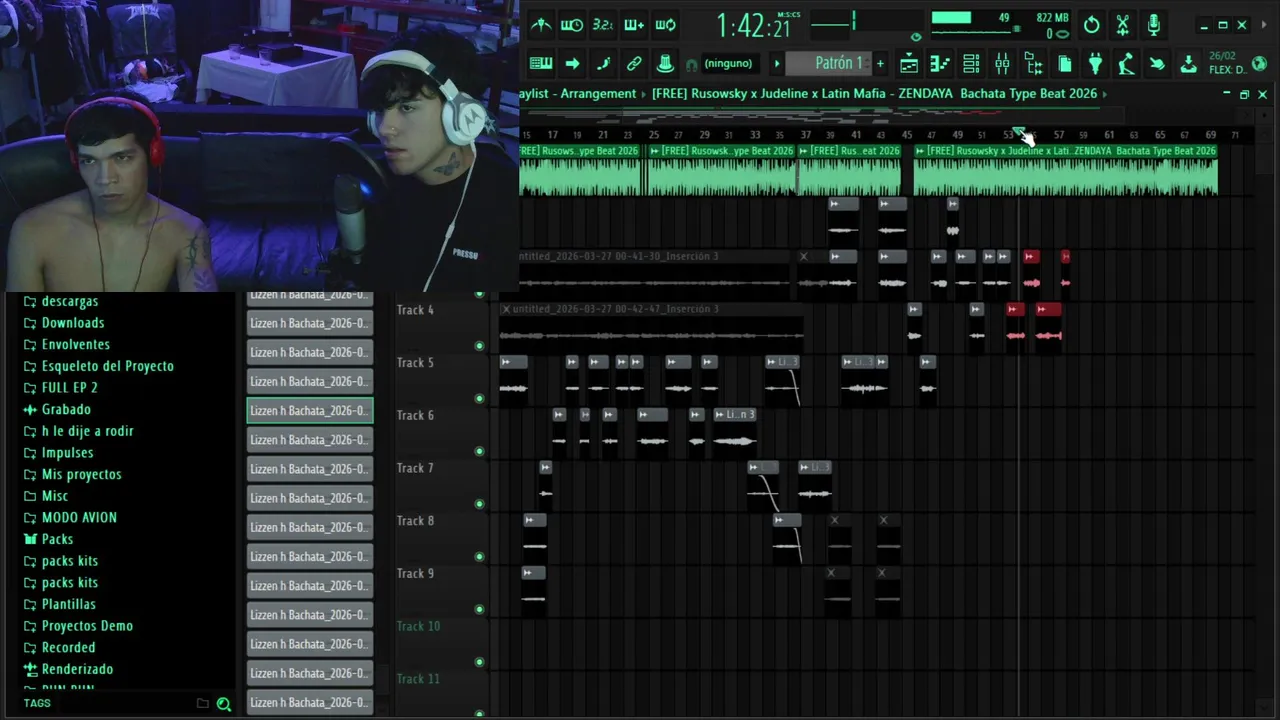Click the FLEX news date panel

pos(1226,63)
